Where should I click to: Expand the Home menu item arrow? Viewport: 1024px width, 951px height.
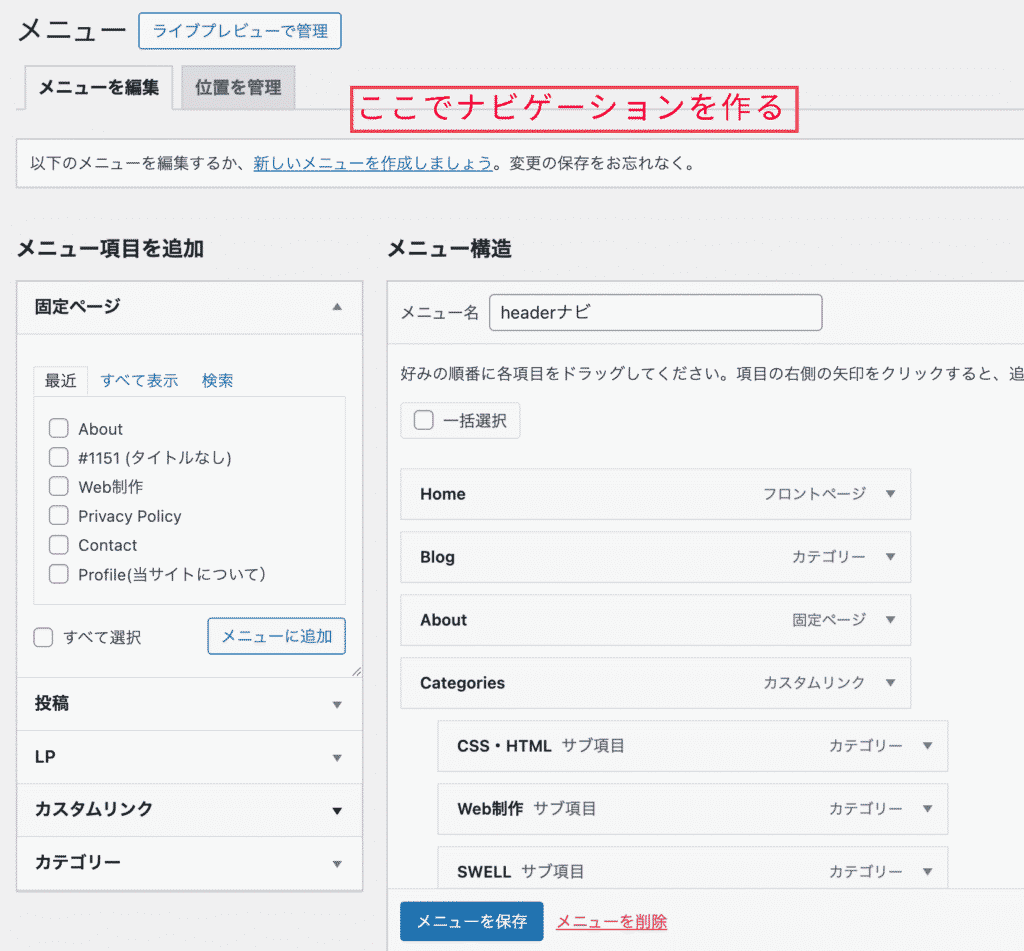pyautogui.click(x=890, y=494)
